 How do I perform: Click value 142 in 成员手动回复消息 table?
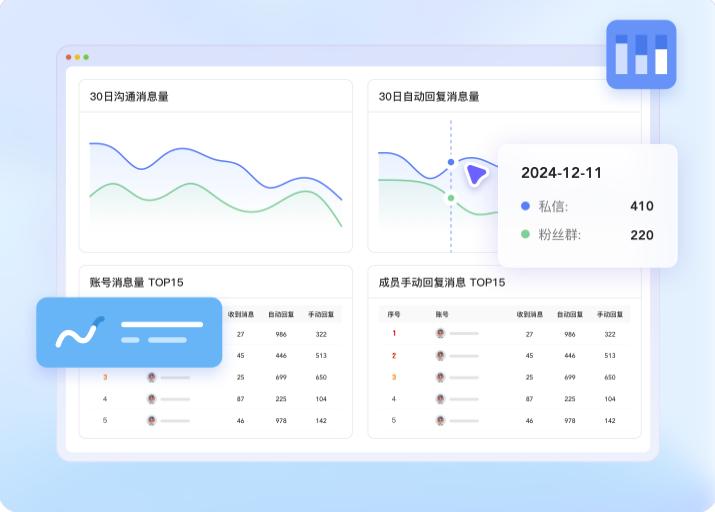pyautogui.click(x=610, y=421)
